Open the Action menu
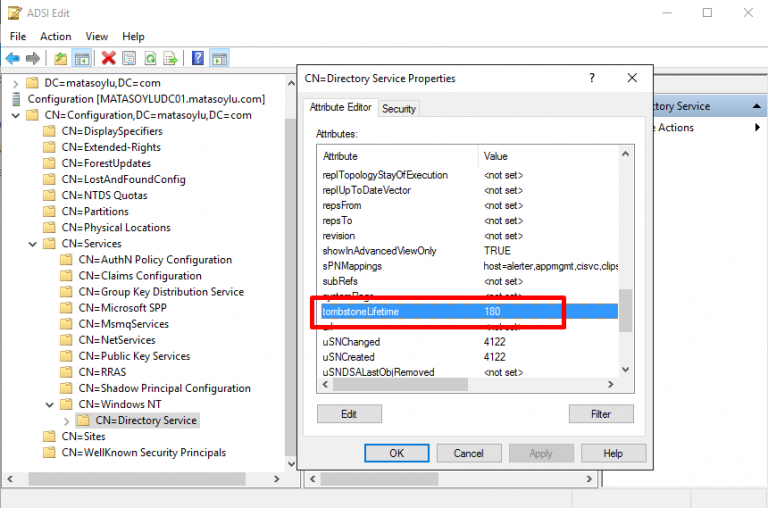 point(55,37)
